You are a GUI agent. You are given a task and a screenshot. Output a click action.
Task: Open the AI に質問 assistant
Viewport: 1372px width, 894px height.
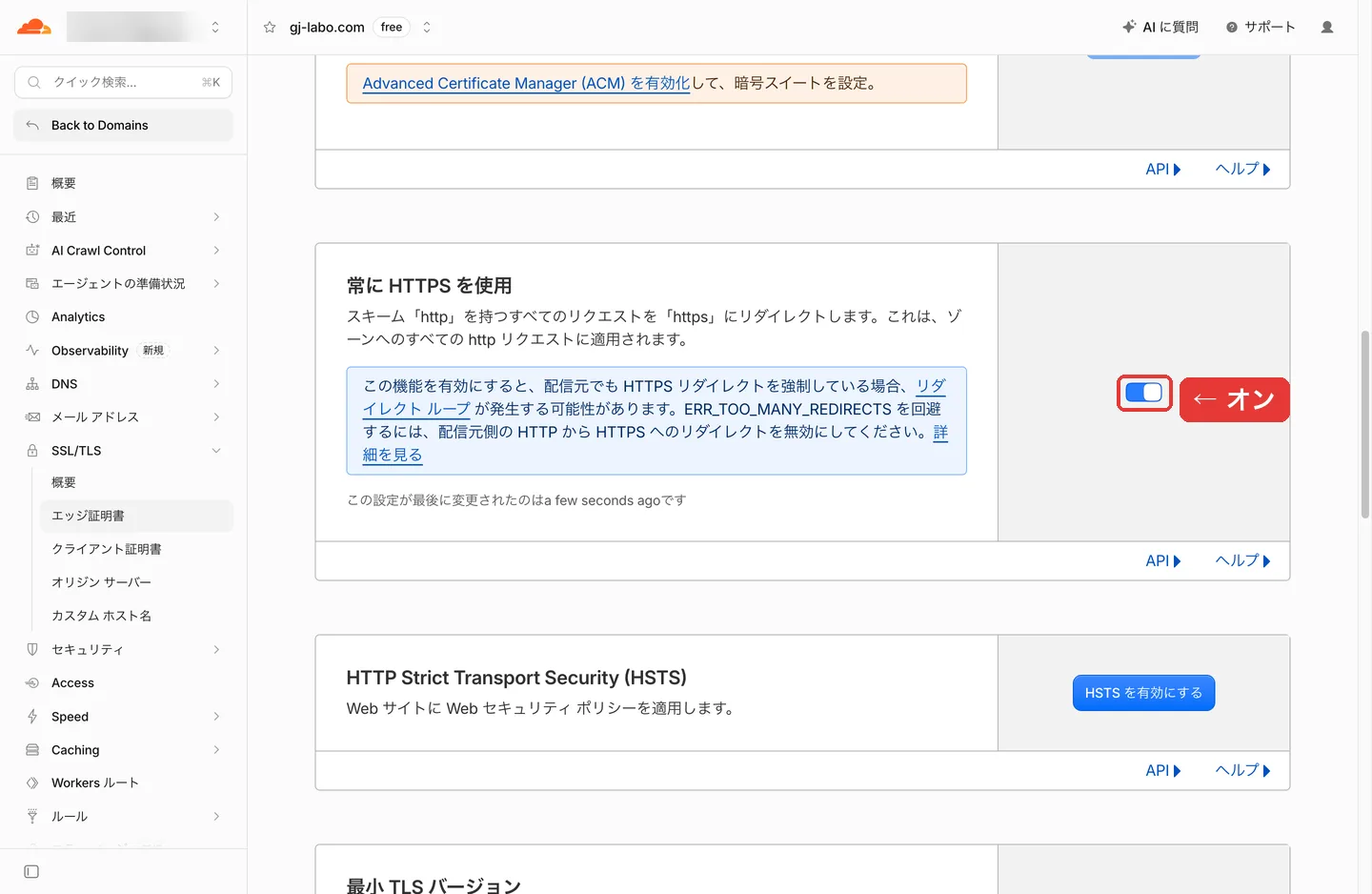pyautogui.click(x=1160, y=27)
